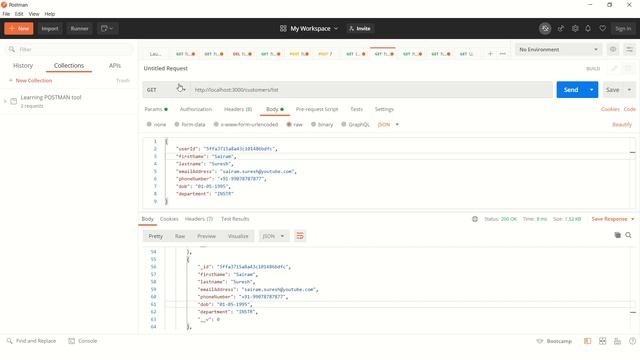Open the help icon in the status bar
The height and width of the screenshot is (360, 640).
coord(632,341)
